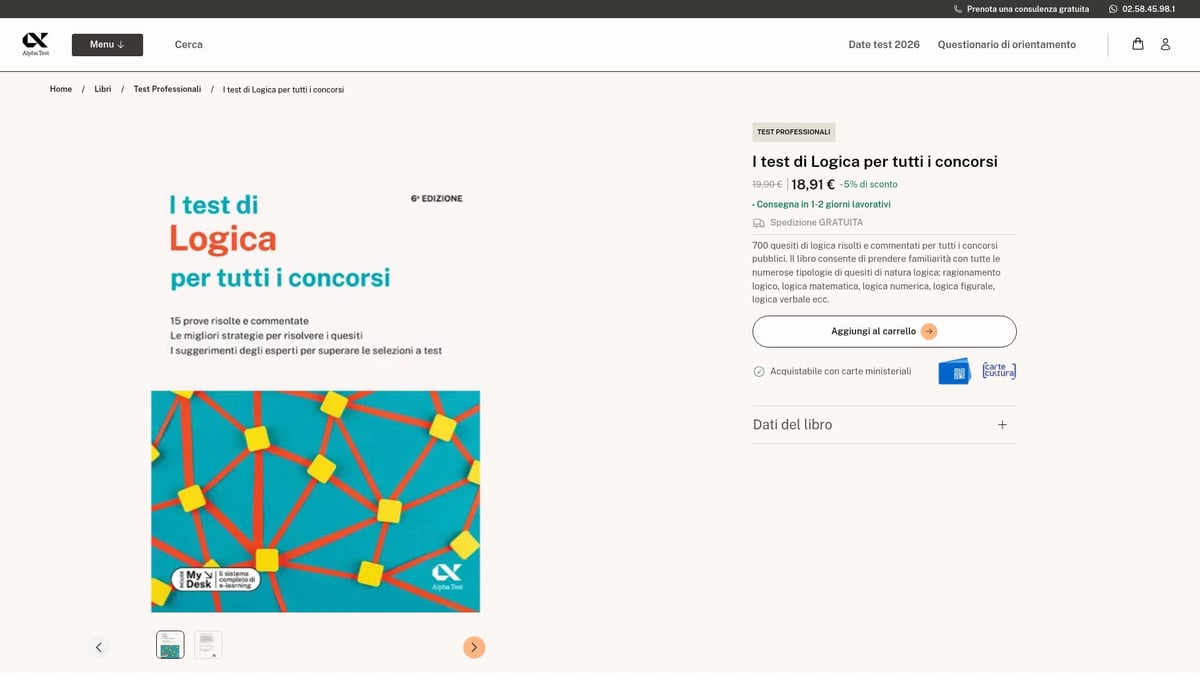This screenshot has height=675, width=1200.
Task: Click the phone icon next to consulenza gratuita
Action: [x=957, y=8]
